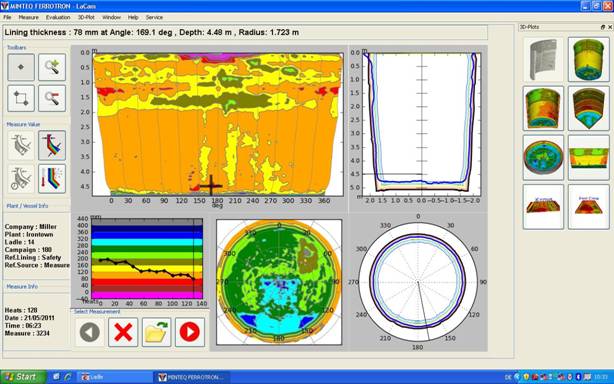Choose the rectangle area selection tool
Screen dimensions: 614x384
pos(21,98)
